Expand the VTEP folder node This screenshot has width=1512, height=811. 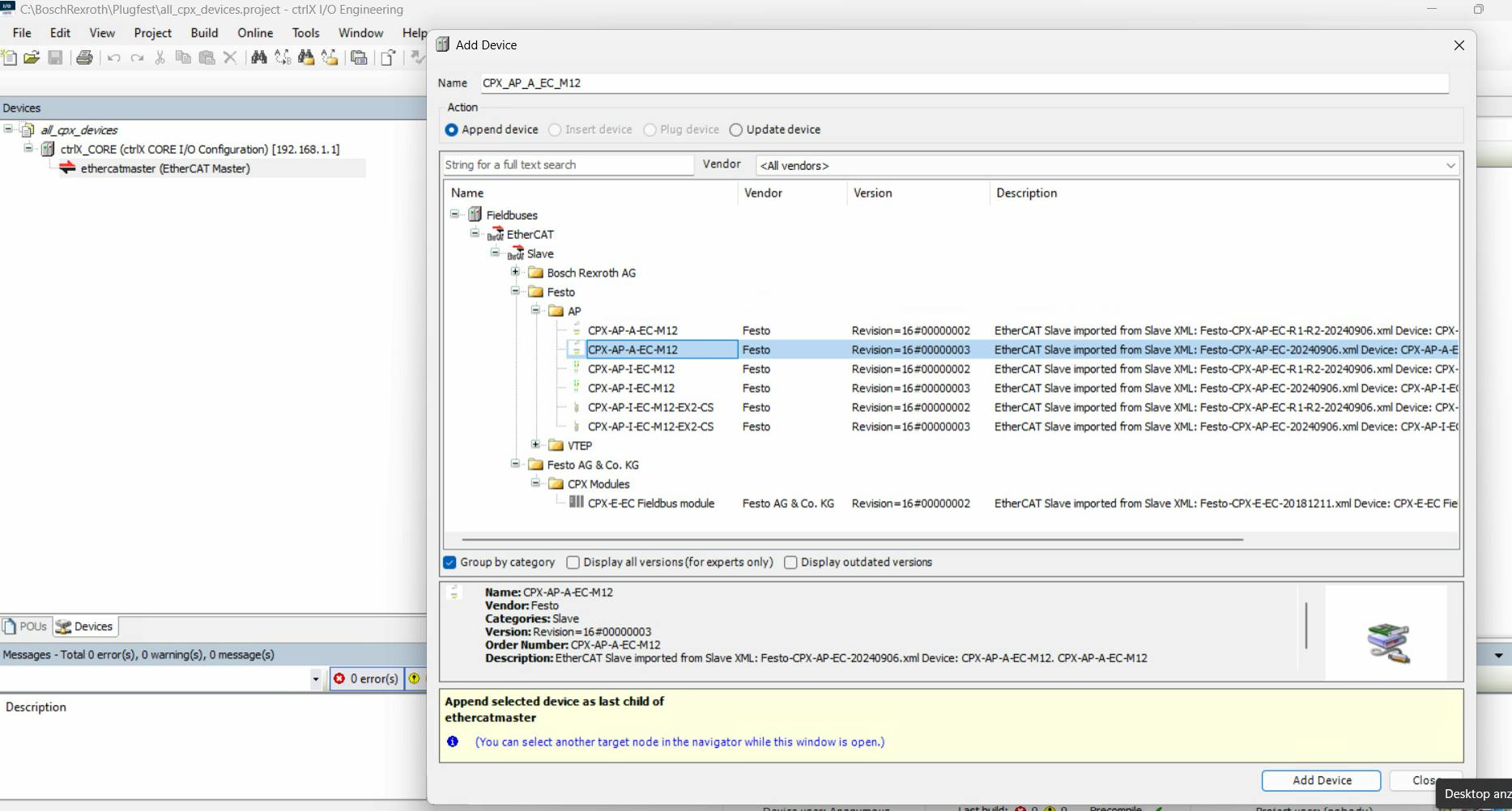pyautogui.click(x=535, y=444)
